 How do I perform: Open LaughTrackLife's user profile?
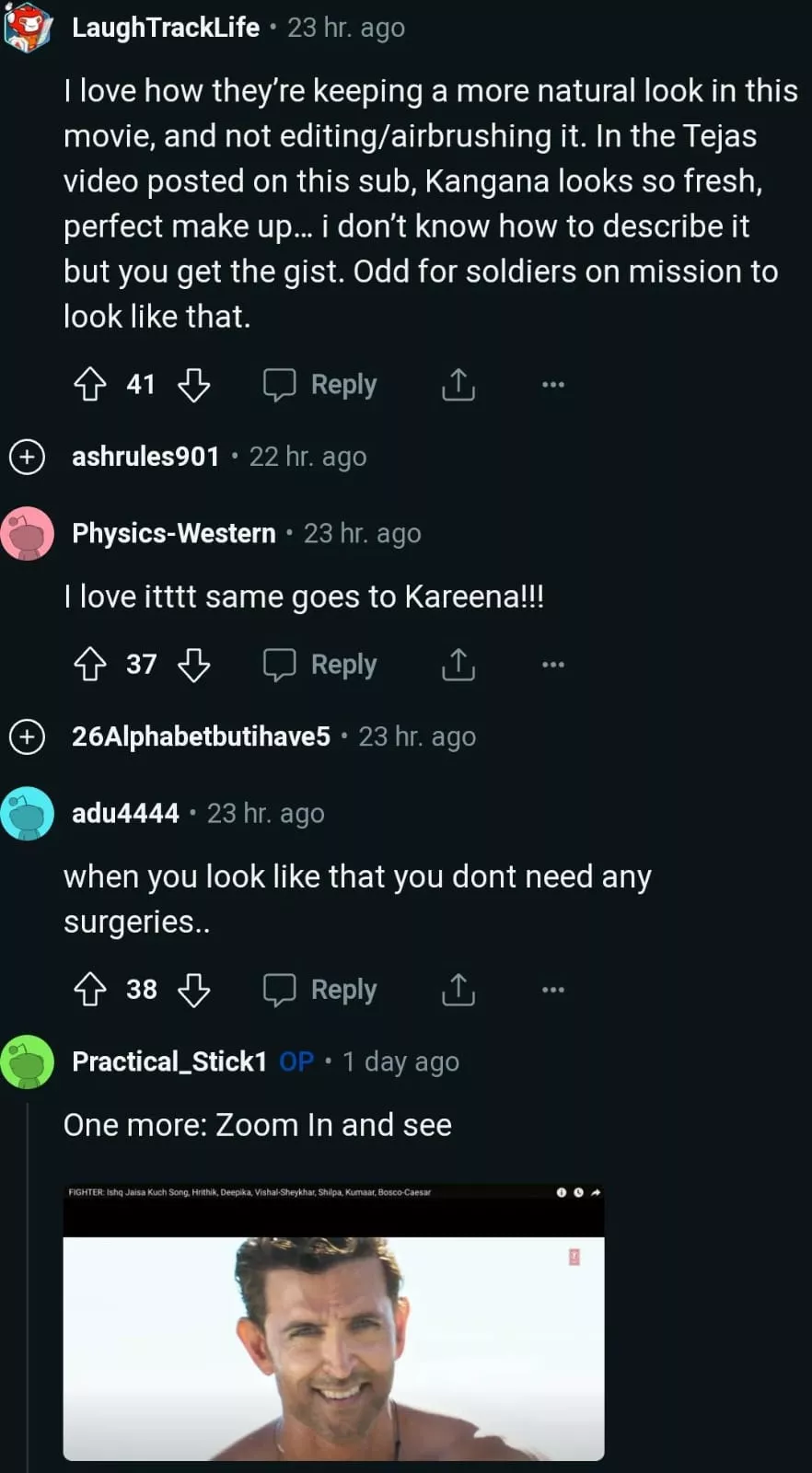166,28
